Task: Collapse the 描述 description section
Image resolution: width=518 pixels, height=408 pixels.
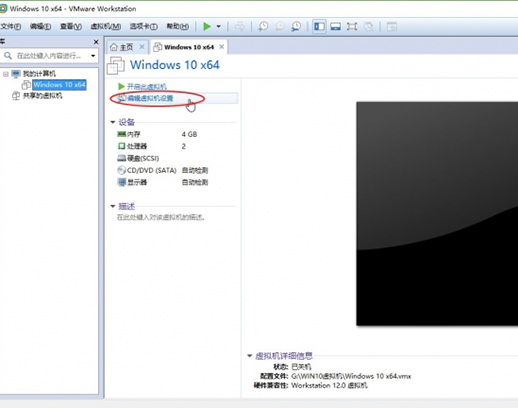Action: pyautogui.click(x=113, y=206)
